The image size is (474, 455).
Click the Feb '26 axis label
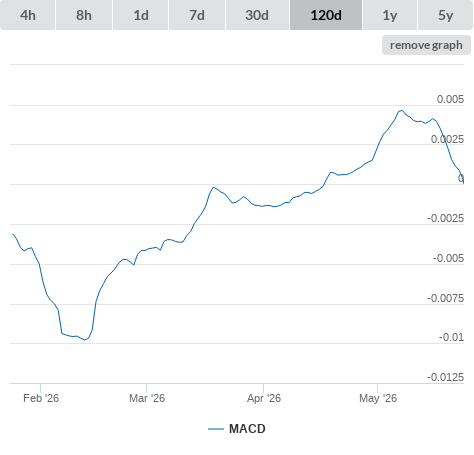point(41,398)
